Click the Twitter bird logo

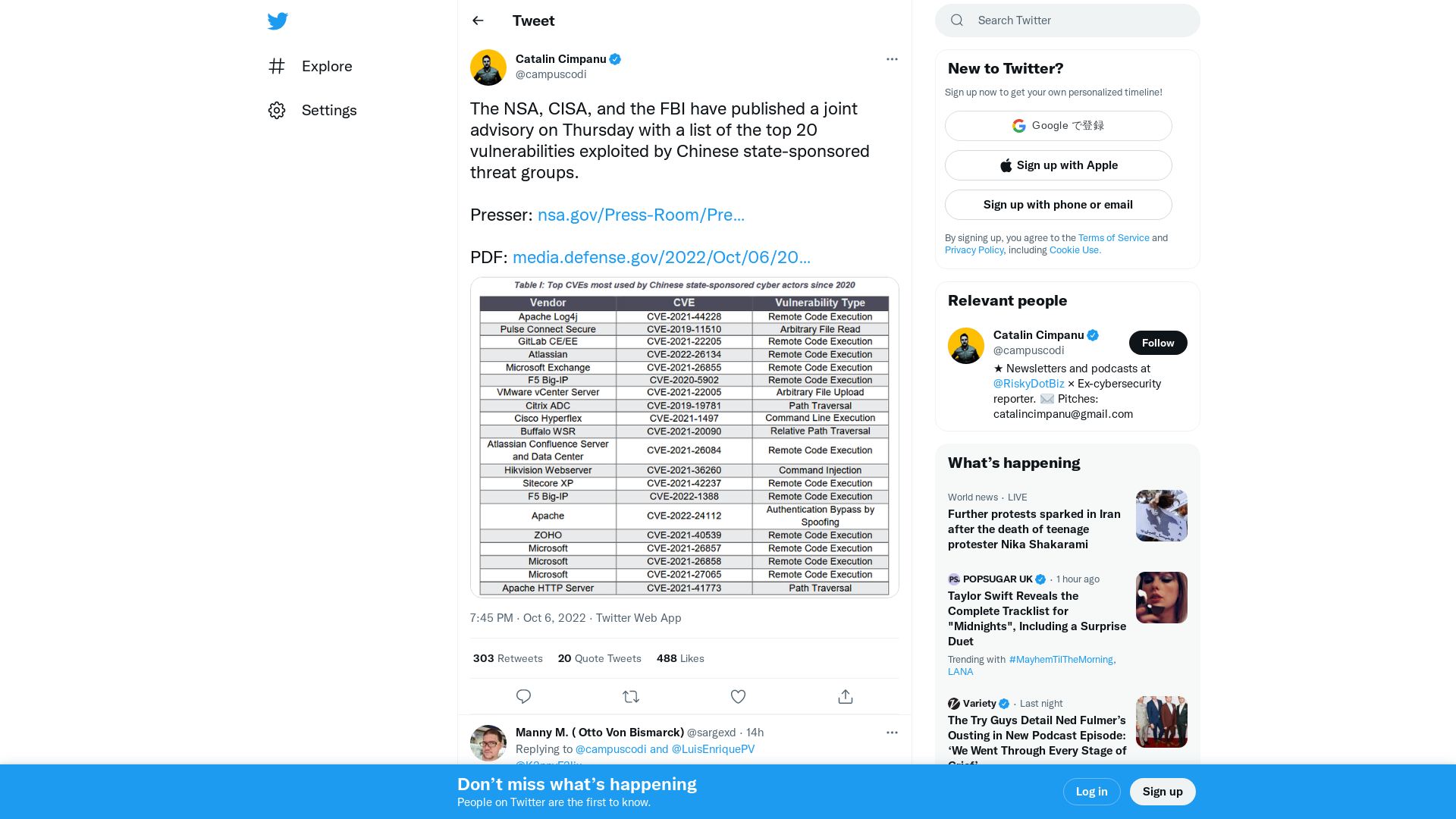pyautogui.click(x=278, y=20)
